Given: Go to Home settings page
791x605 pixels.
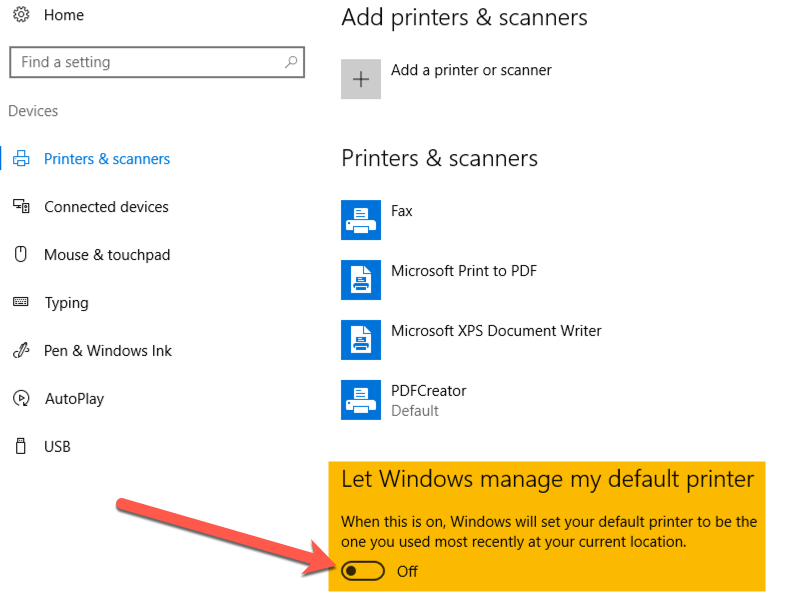Looking at the screenshot, I should click(64, 15).
